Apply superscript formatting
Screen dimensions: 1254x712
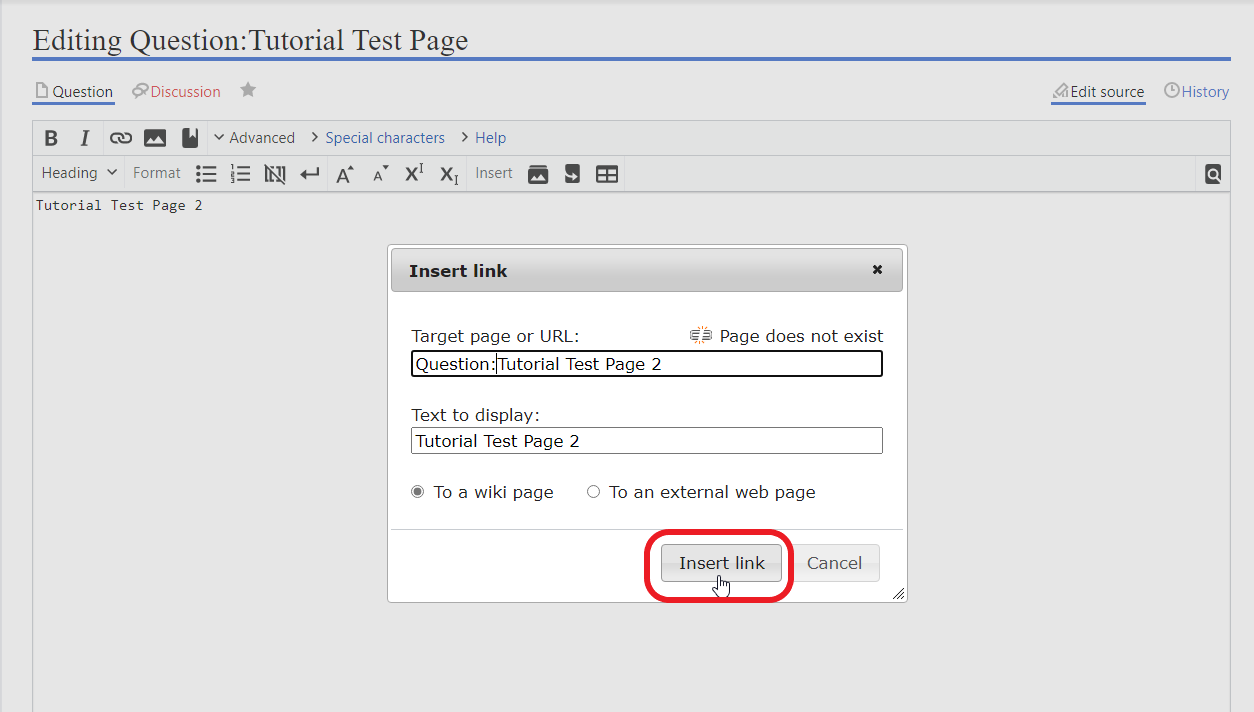tap(414, 174)
